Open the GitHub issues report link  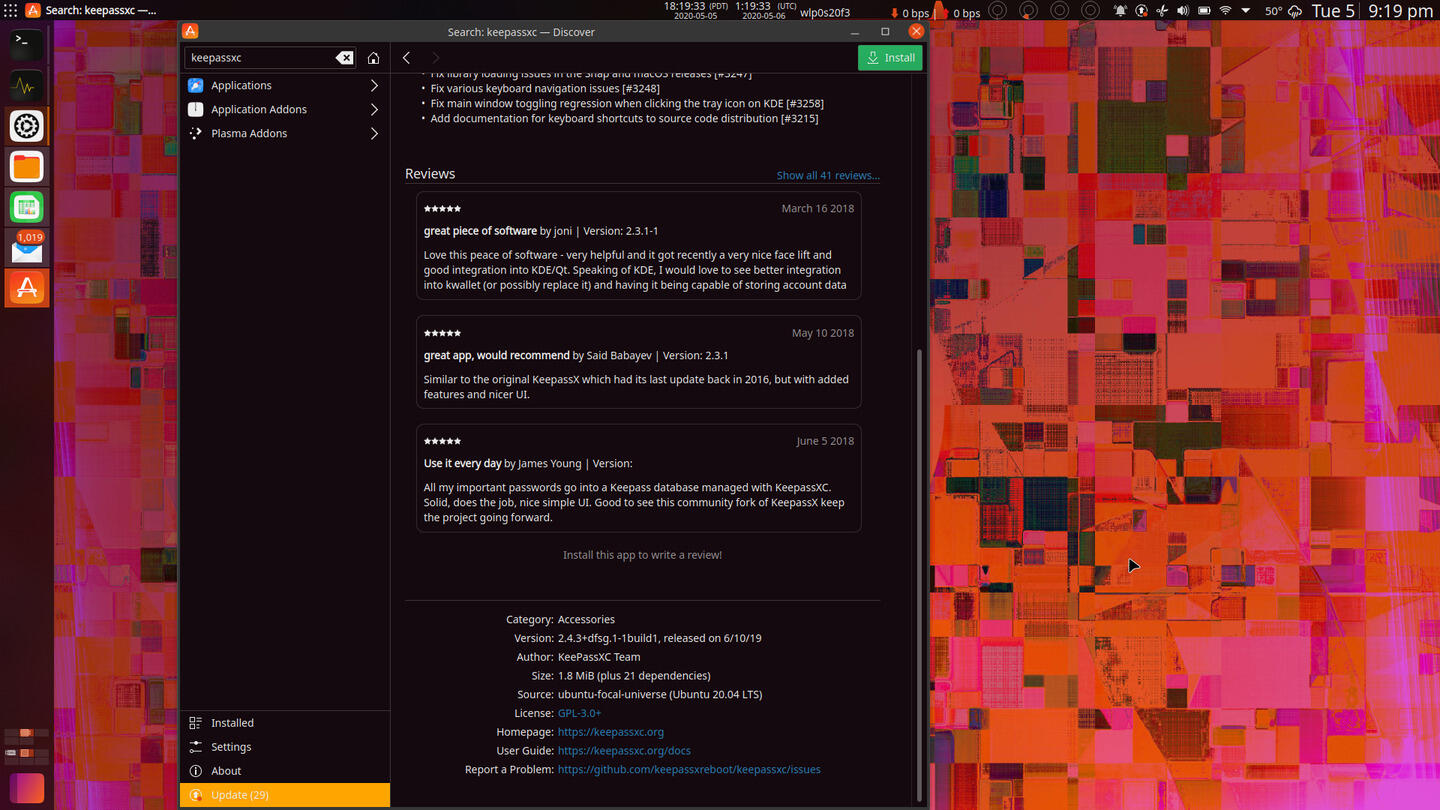pos(689,770)
